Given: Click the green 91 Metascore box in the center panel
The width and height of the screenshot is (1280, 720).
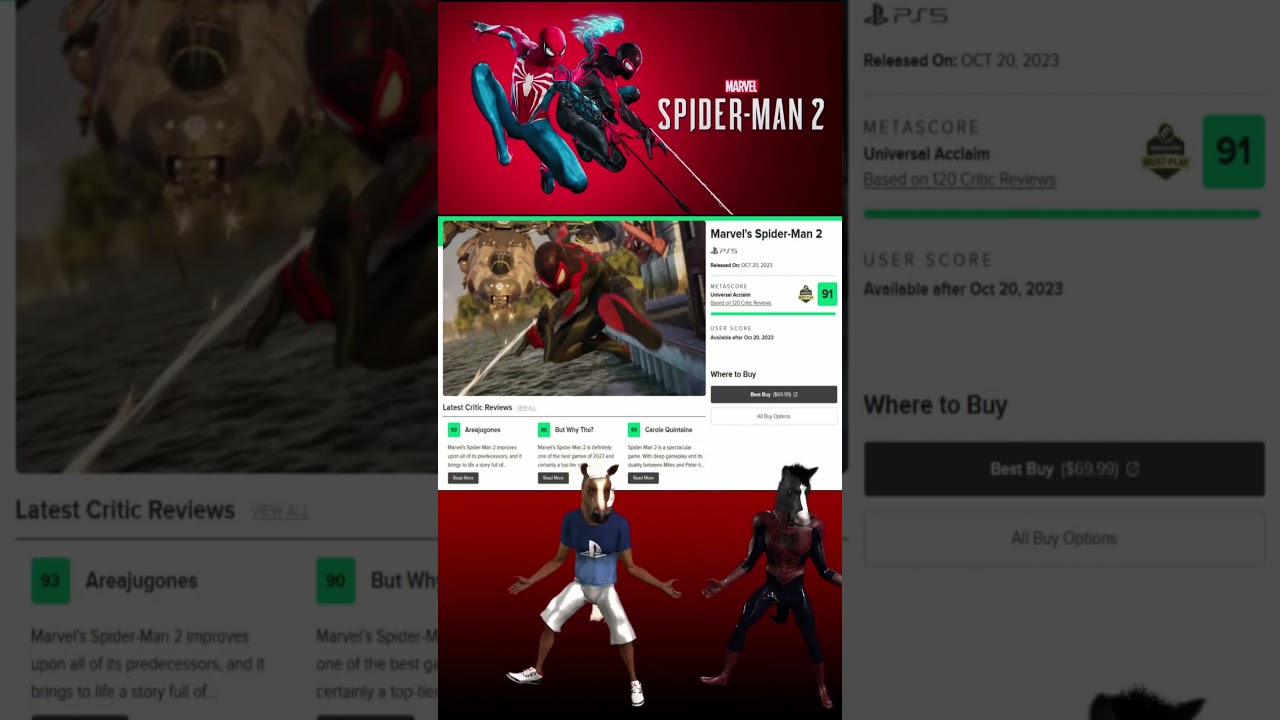Looking at the screenshot, I should click(x=827, y=294).
